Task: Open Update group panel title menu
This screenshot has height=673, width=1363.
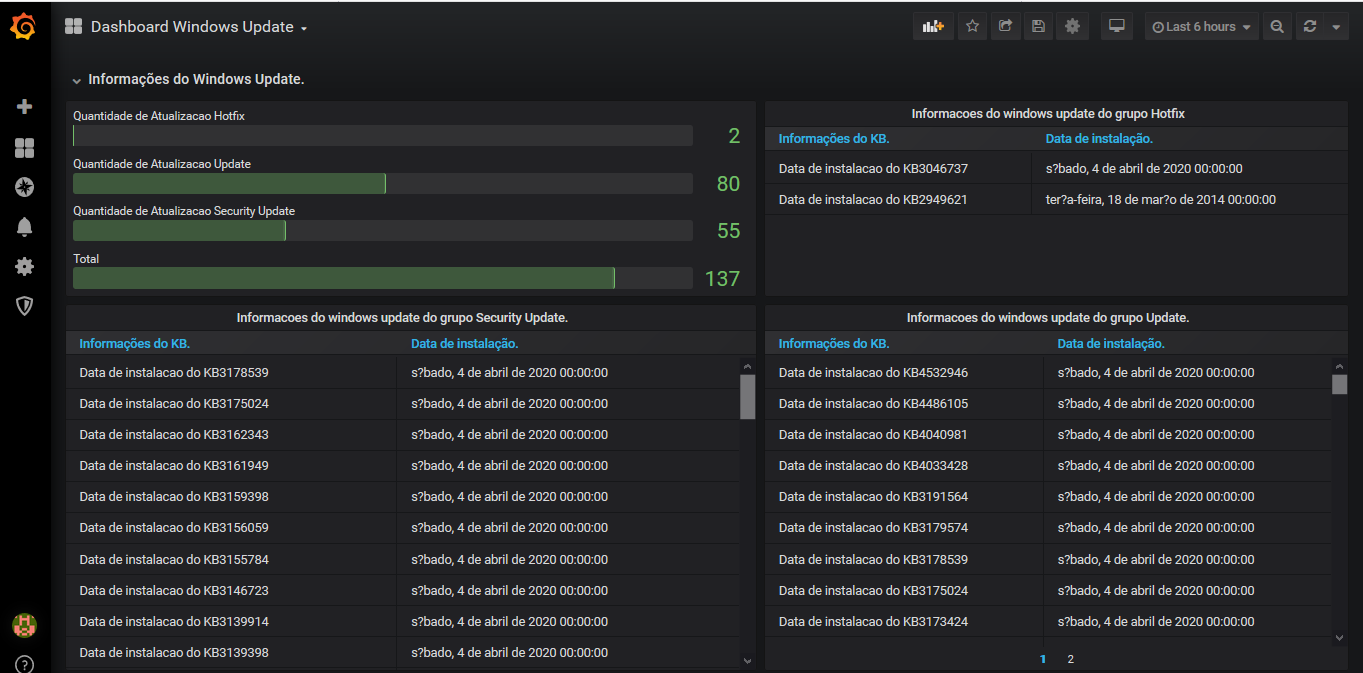Action: pos(1048,318)
